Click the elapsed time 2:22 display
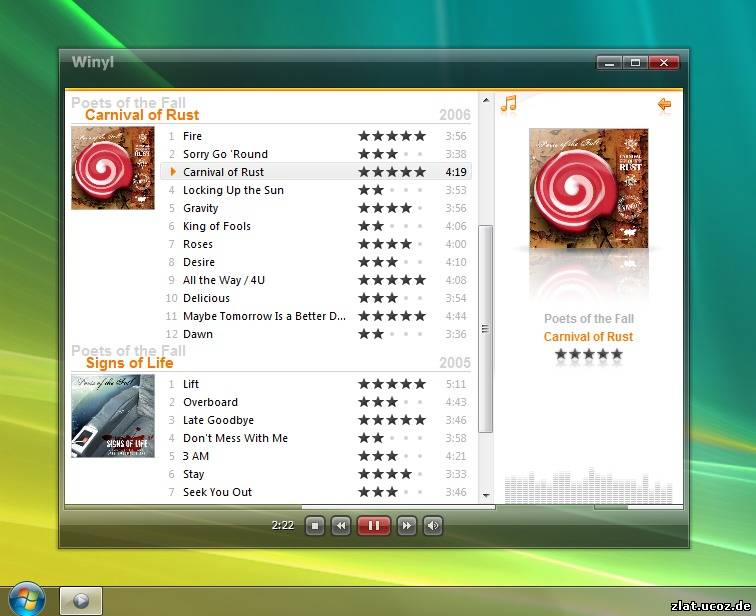The height and width of the screenshot is (616, 756). (283, 525)
